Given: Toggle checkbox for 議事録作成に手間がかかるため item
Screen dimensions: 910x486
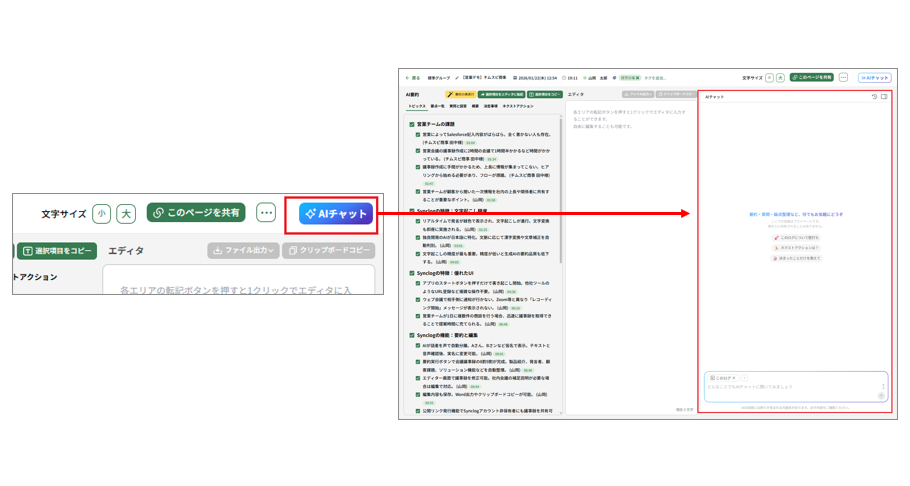Looking at the screenshot, I should (417, 167).
